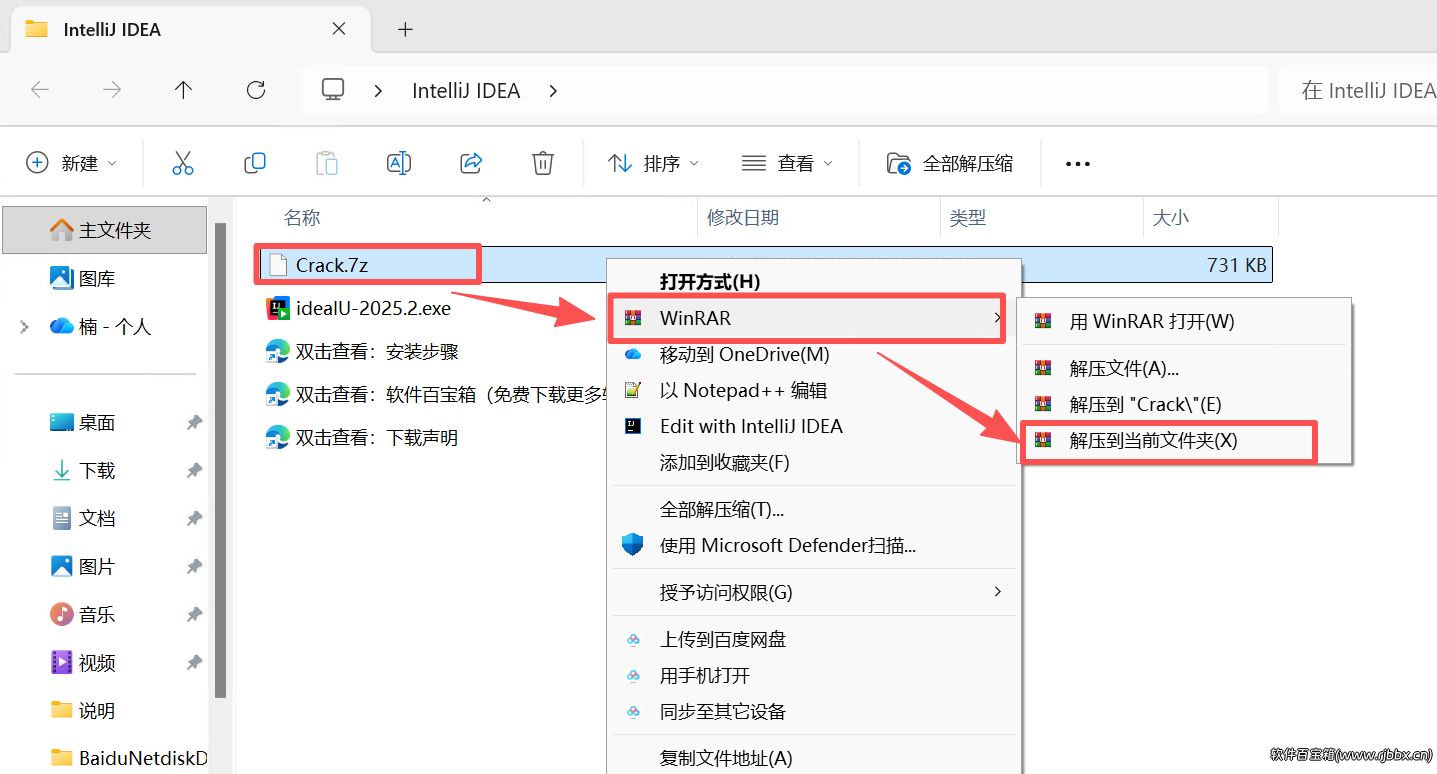Unpin 下载 with its pin icon
This screenshot has height=774, width=1437.
(194, 471)
